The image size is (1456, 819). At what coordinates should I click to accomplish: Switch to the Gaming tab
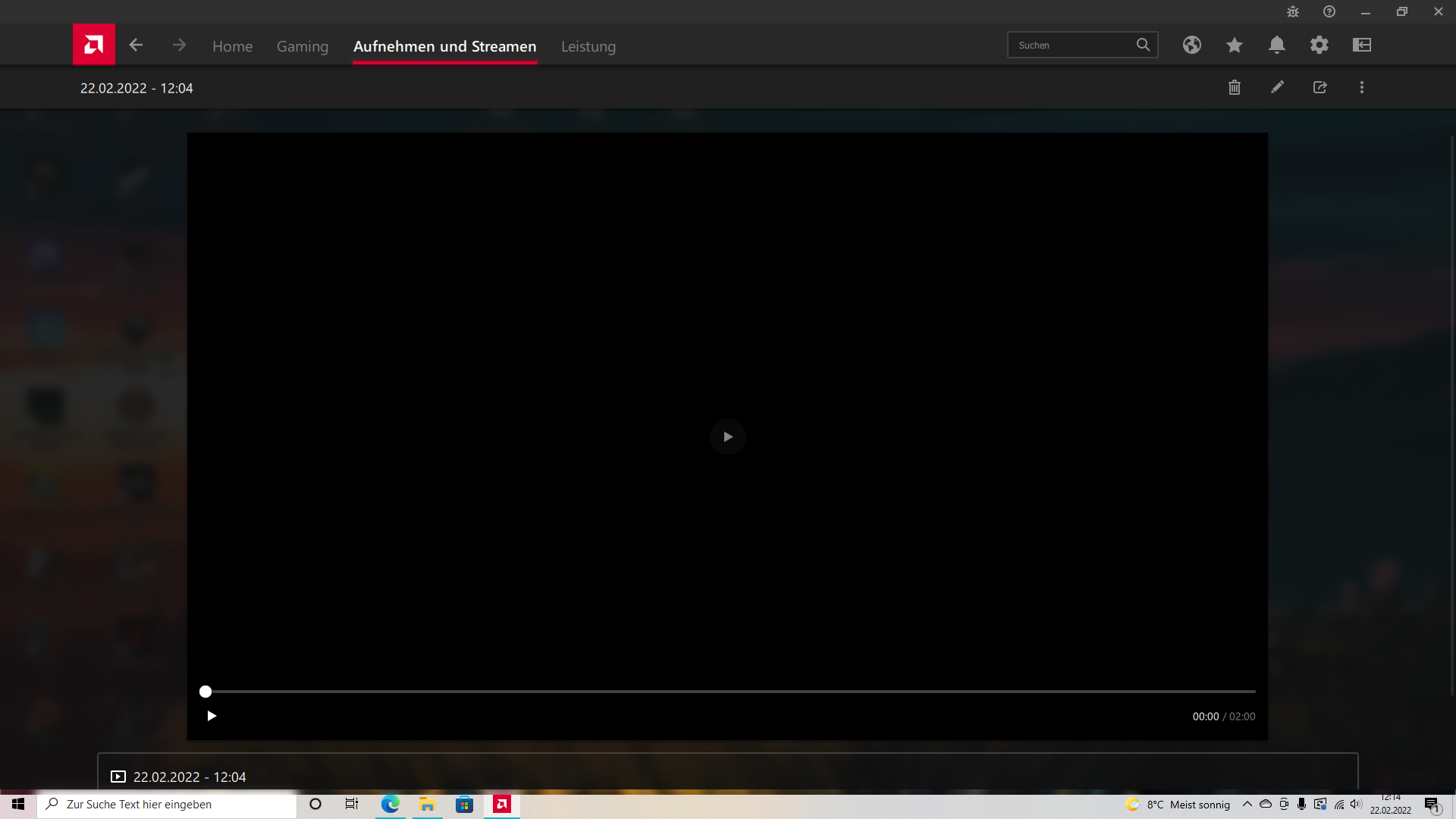[302, 46]
